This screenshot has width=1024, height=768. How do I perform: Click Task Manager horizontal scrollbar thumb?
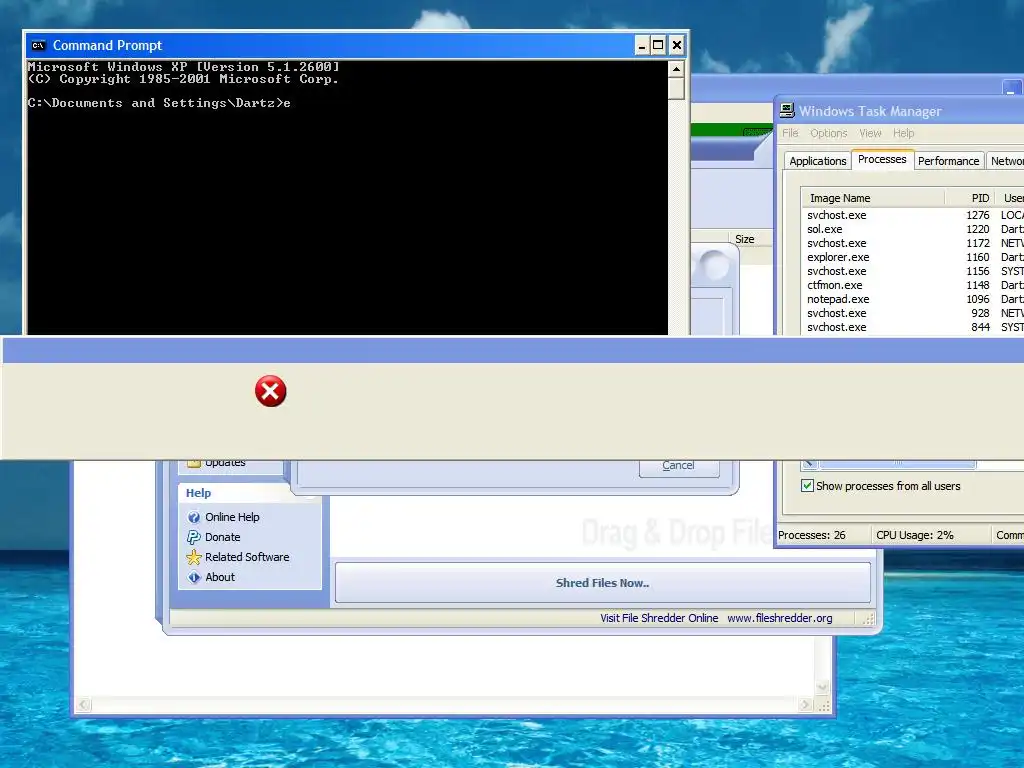898,464
